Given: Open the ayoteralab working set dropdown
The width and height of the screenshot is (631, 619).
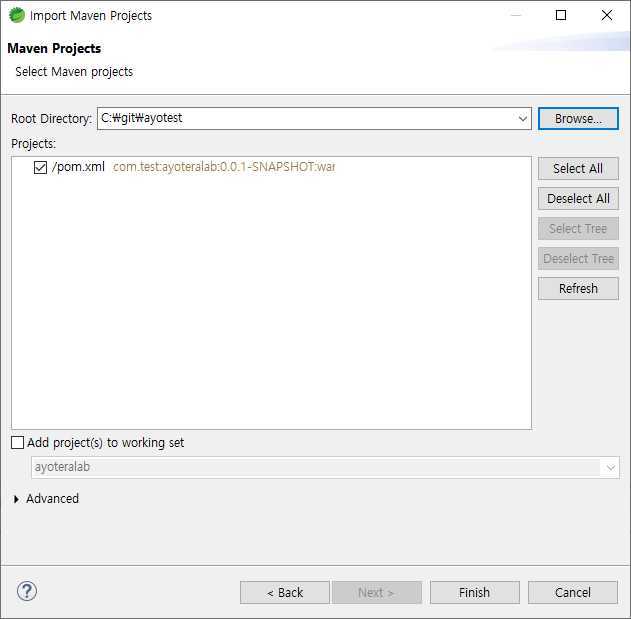Looking at the screenshot, I should [x=610, y=468].
